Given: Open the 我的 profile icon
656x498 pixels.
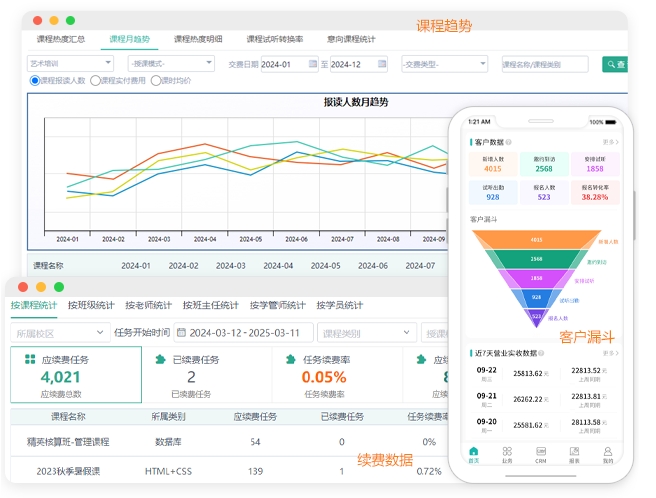Looking at the screenshot, I should (x=608, y=453).
